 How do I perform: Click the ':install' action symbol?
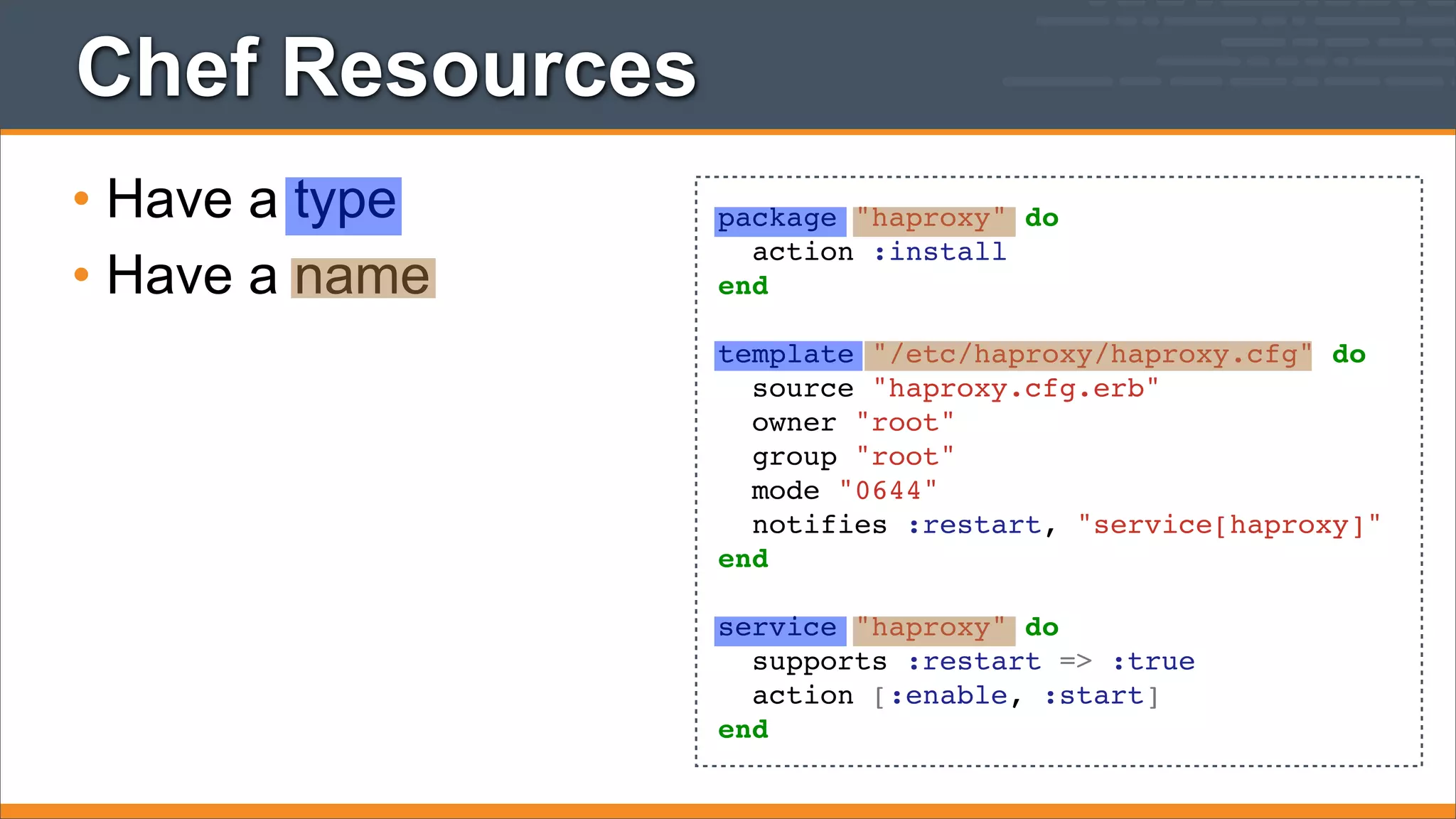point(940,252)
